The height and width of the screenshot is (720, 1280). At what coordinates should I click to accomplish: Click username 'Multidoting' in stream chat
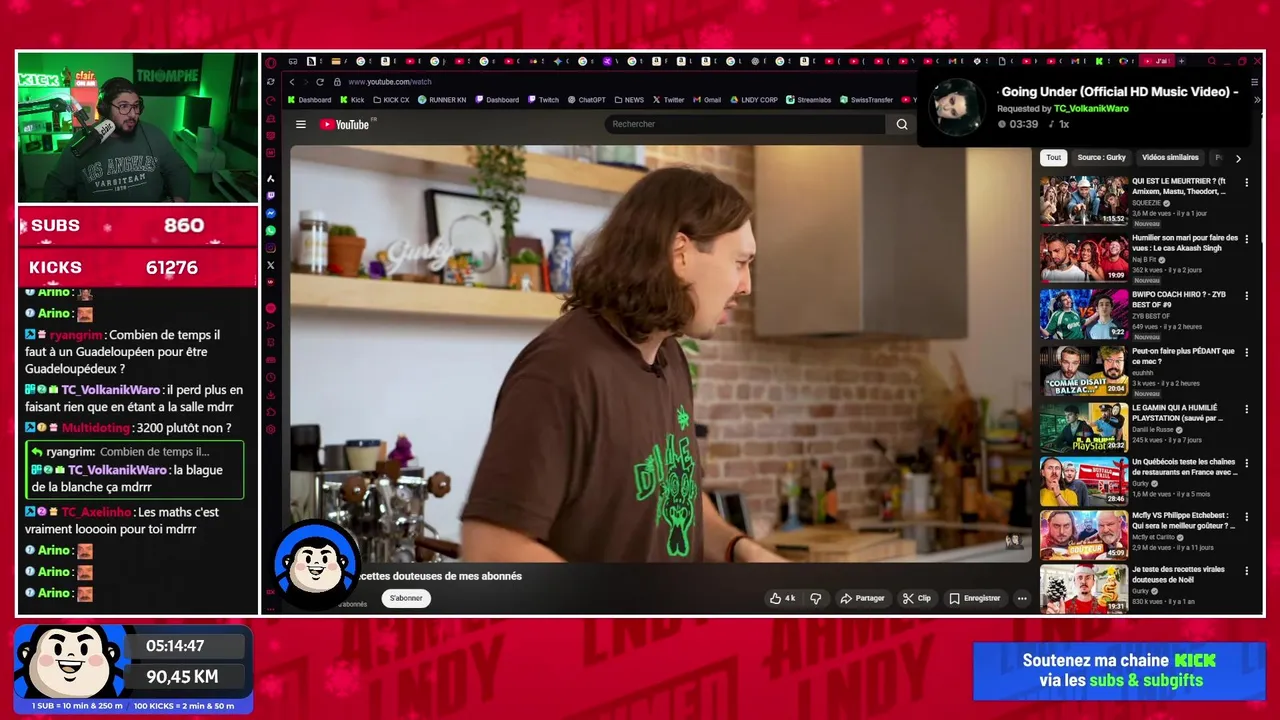coord(96,428)
